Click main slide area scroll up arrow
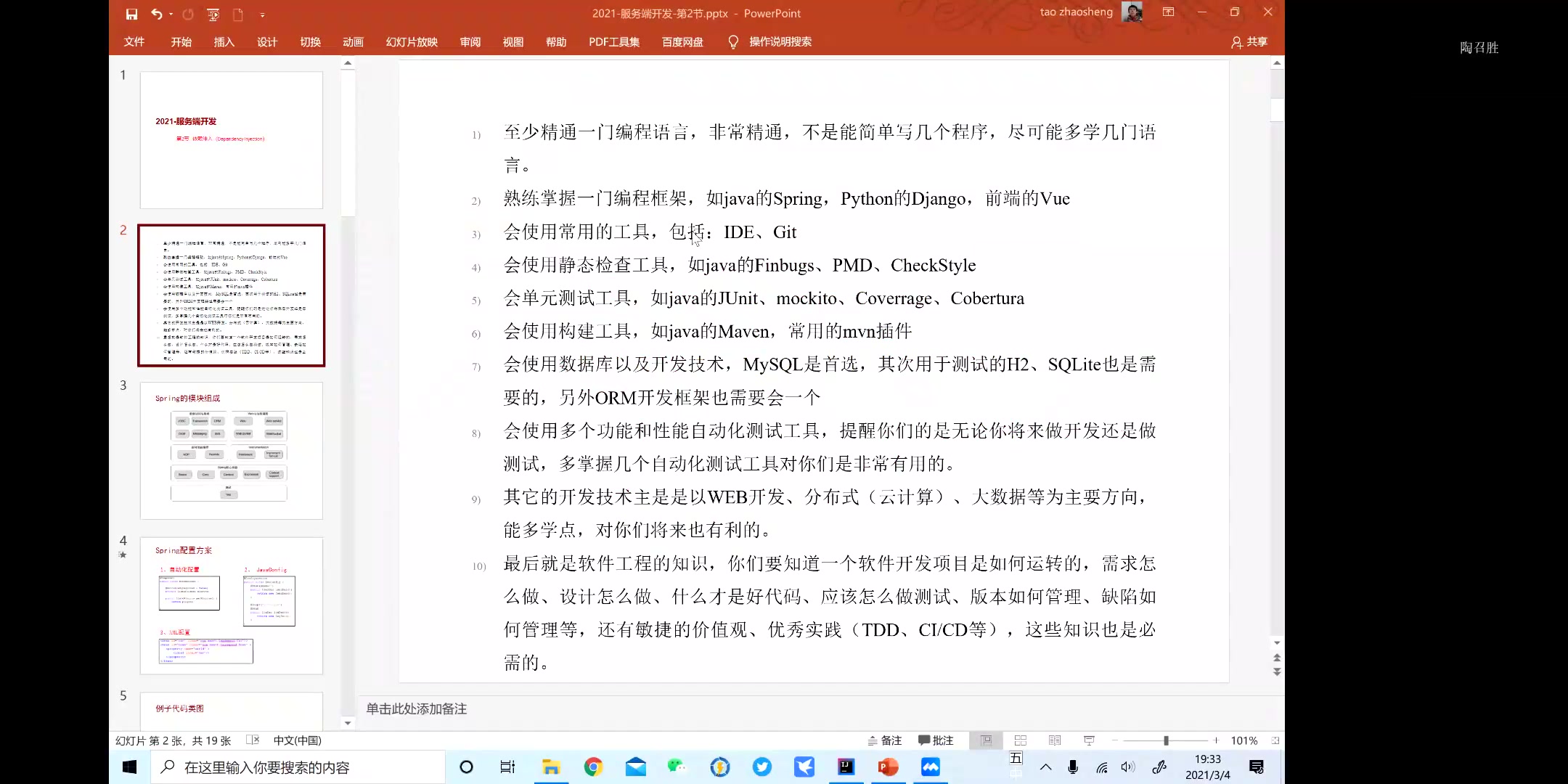The width and height of the screenshot is (1568, 784). pos(1277,63)
